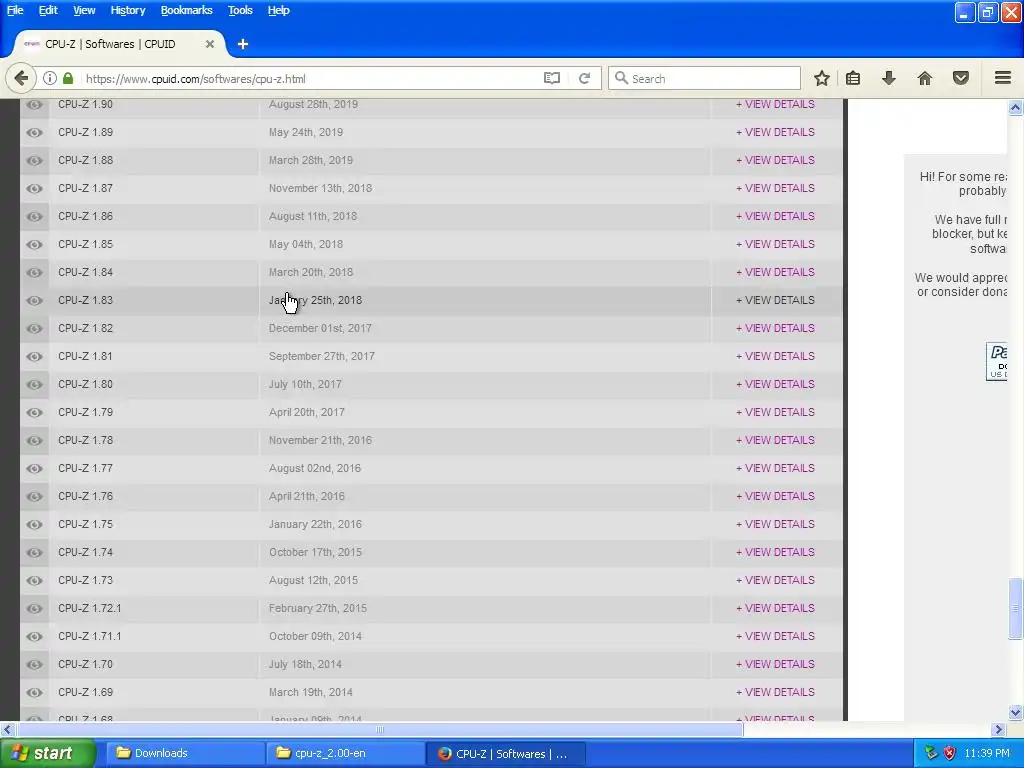Click the PayPal donate button icon
This screenshot has width=1024, height=768.
(x=996, y=360)
